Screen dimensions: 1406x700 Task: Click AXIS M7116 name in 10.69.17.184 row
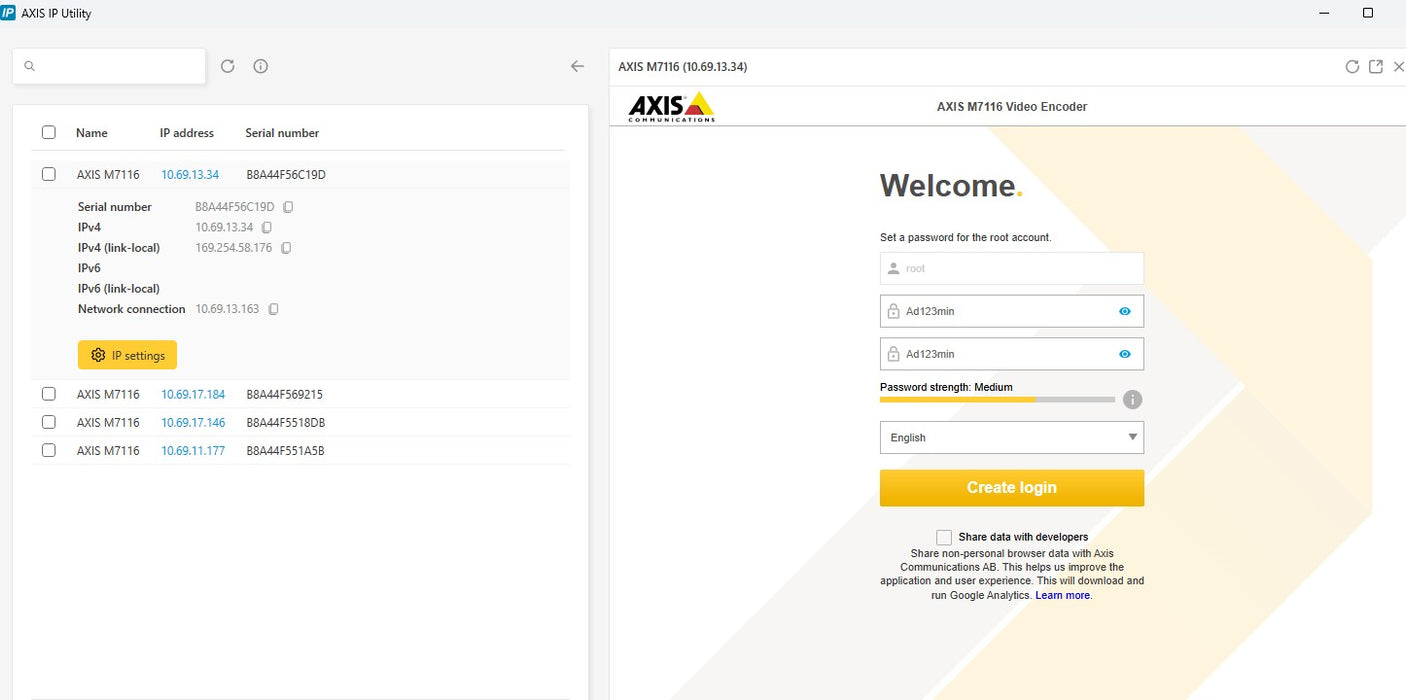(x=108, y=394)
